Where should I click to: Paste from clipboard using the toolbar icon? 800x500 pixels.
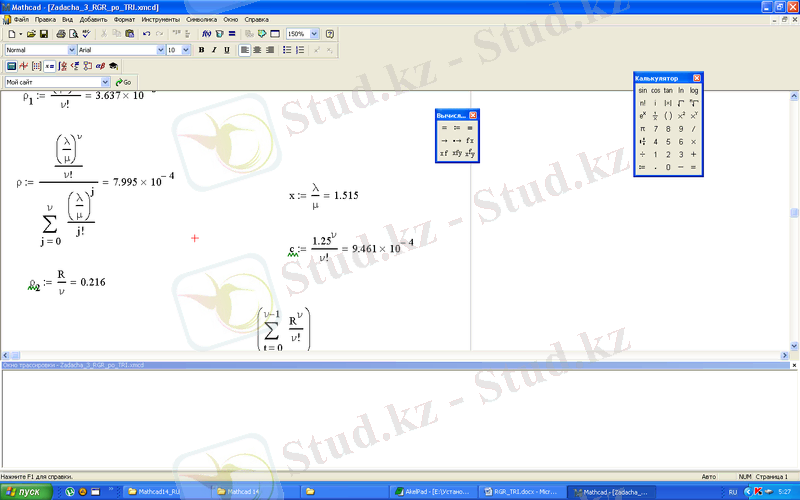click(x=130, y=34)
